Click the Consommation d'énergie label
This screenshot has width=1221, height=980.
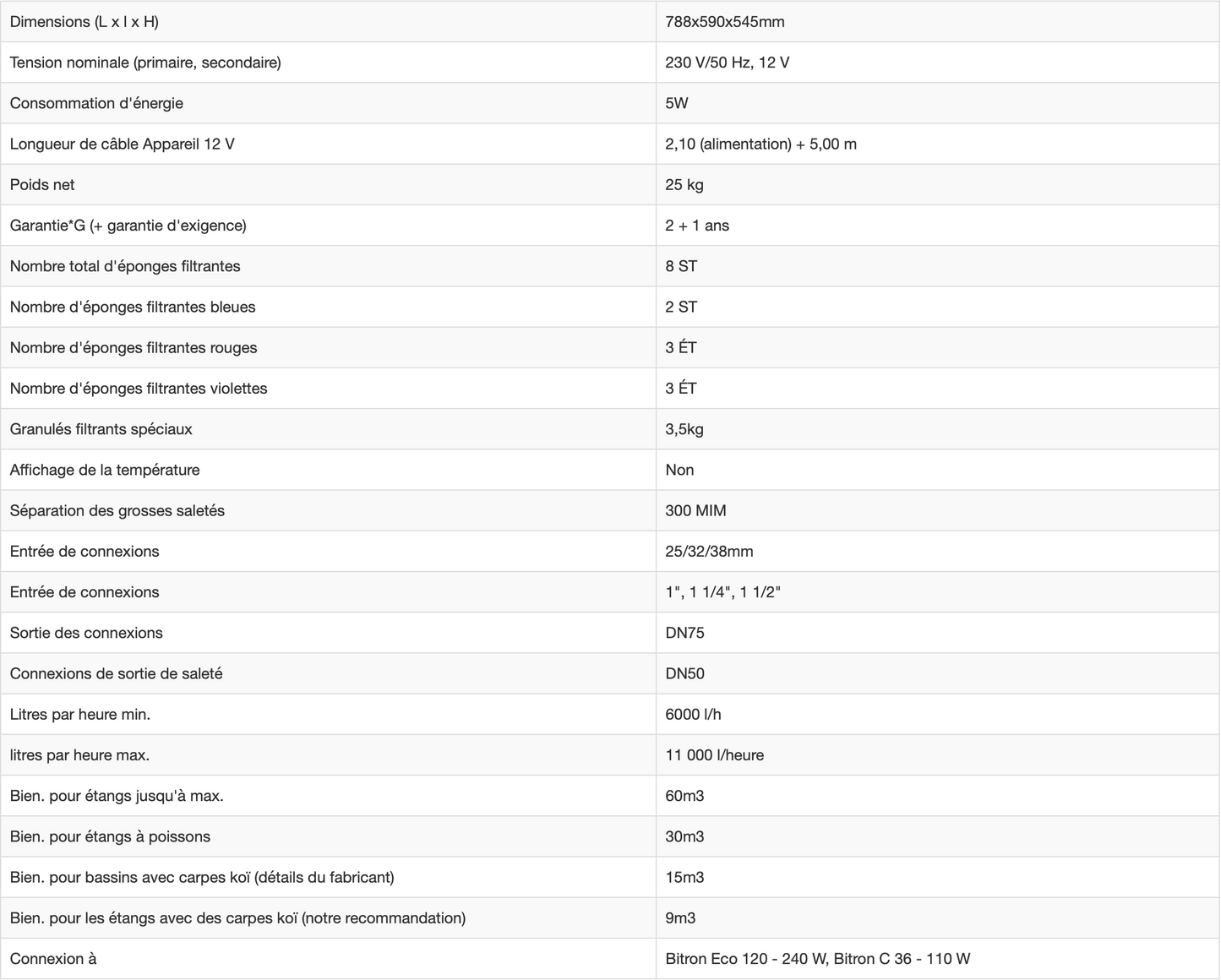96,103
